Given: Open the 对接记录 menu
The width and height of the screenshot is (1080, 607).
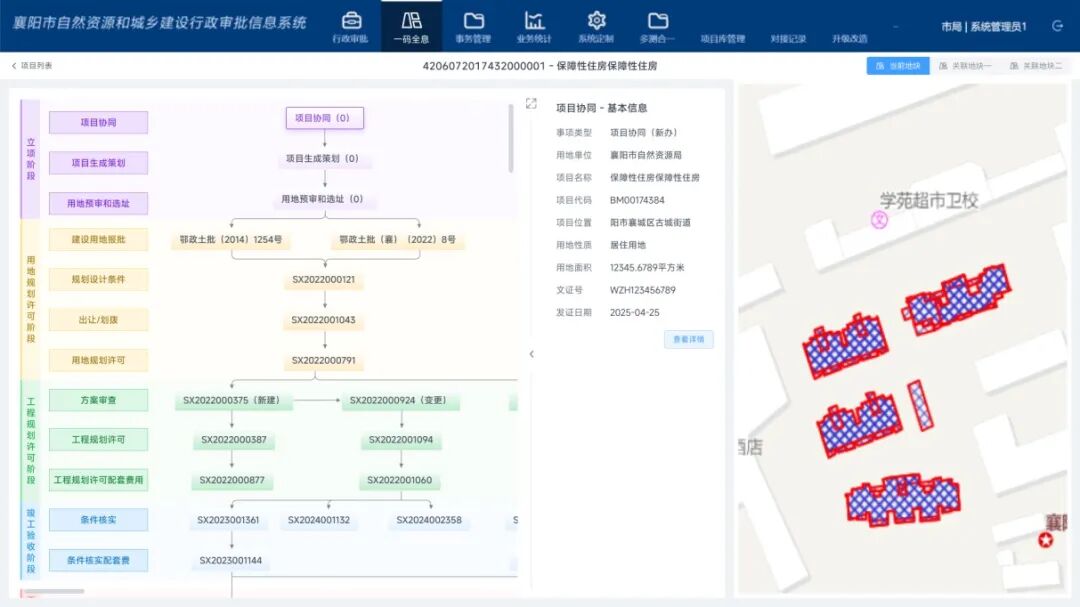Looking at the screenshot, I should point(788,39).
